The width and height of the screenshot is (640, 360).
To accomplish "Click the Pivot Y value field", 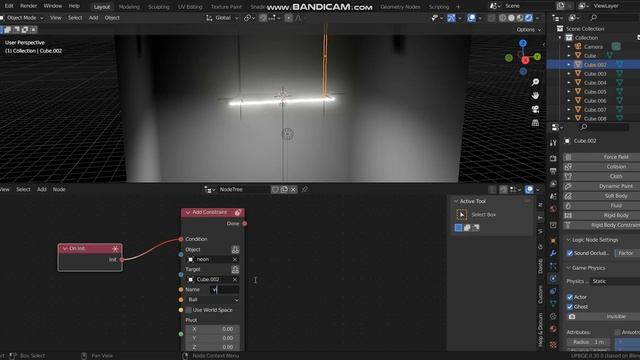I will pos(212,338).
